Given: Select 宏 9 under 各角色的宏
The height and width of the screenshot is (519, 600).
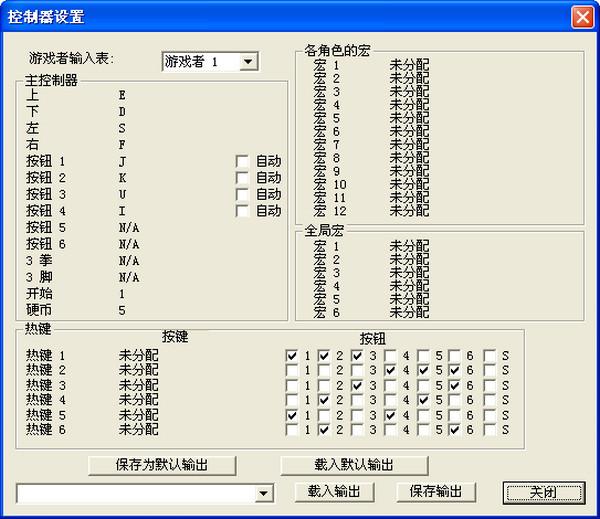Looking at the screenshot, I should pos(371,171).
